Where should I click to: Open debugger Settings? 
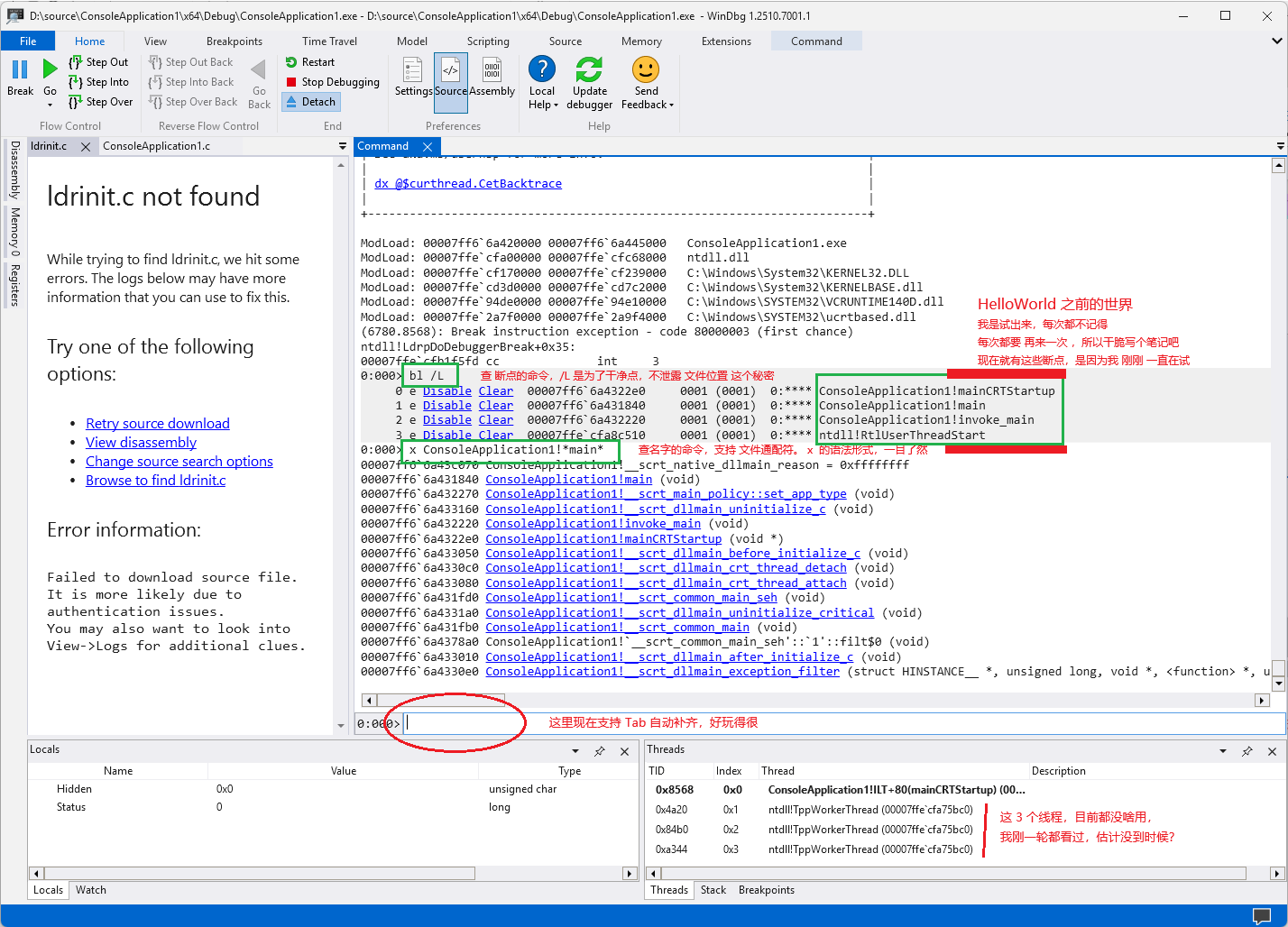(x=413, y=78)
